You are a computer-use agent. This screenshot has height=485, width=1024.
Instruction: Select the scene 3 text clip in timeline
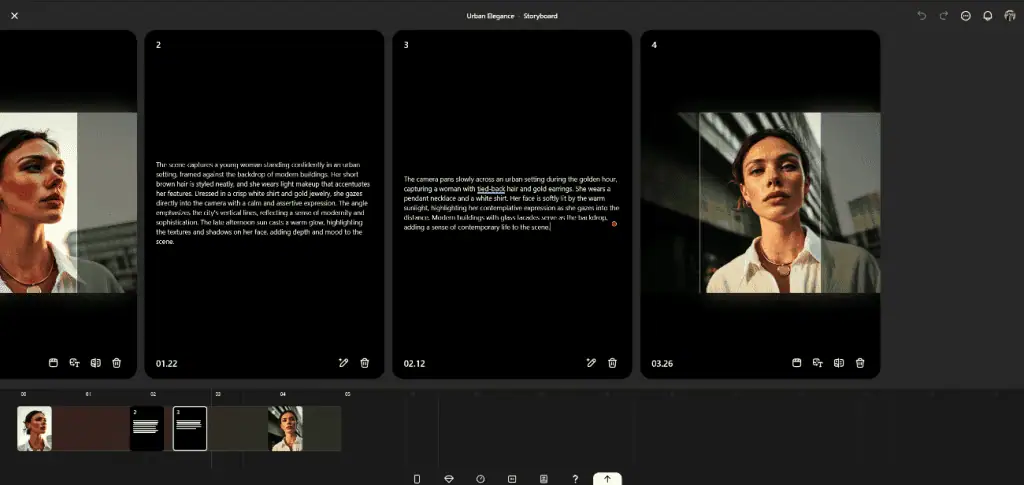190,428
